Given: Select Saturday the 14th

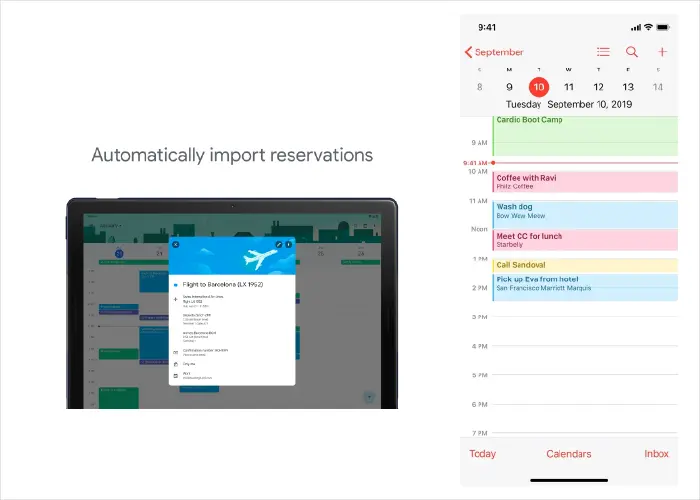Looking at the screenshot, I should (658, 87).
